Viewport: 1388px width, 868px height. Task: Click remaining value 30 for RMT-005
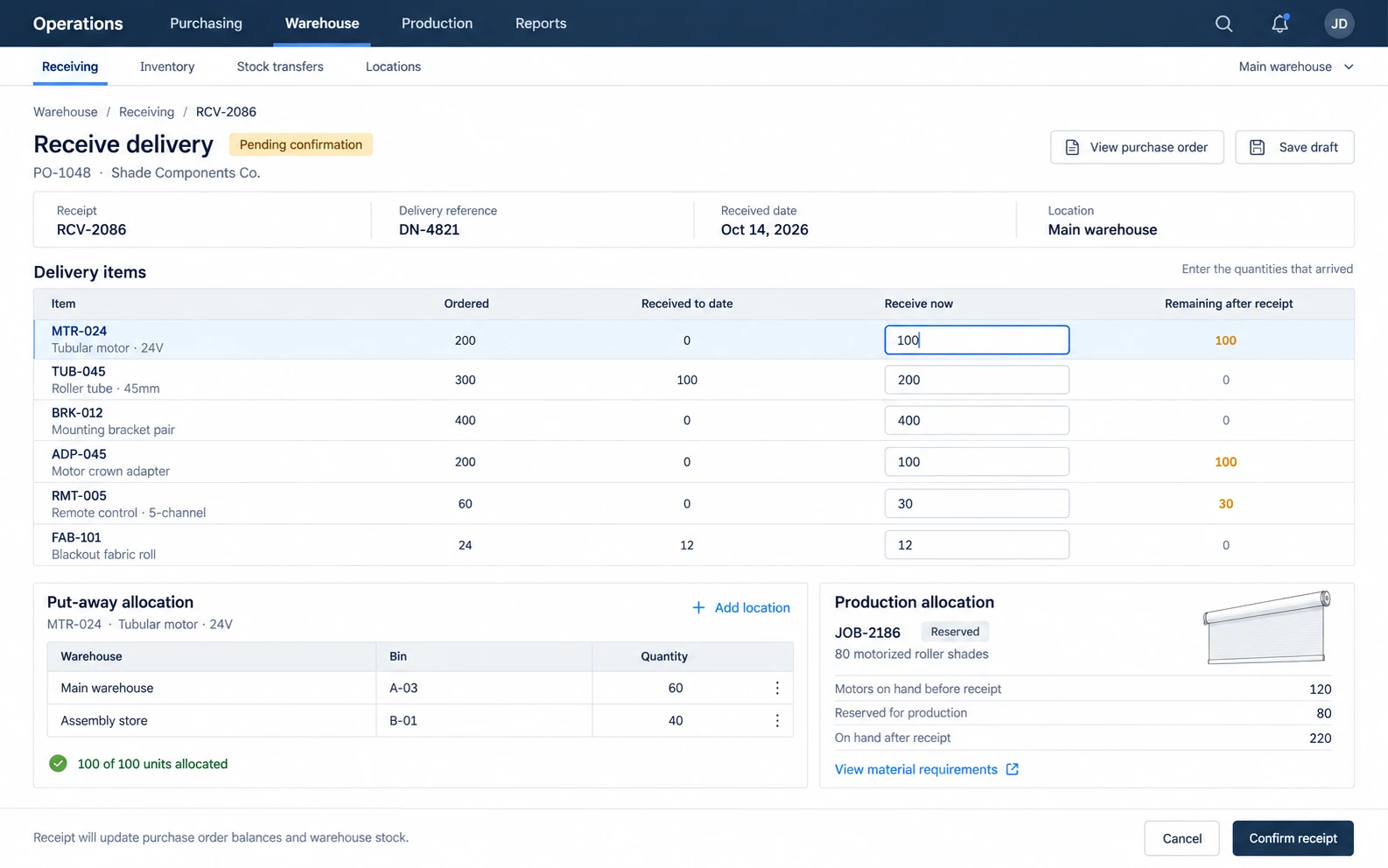[x=1225, y=503]
